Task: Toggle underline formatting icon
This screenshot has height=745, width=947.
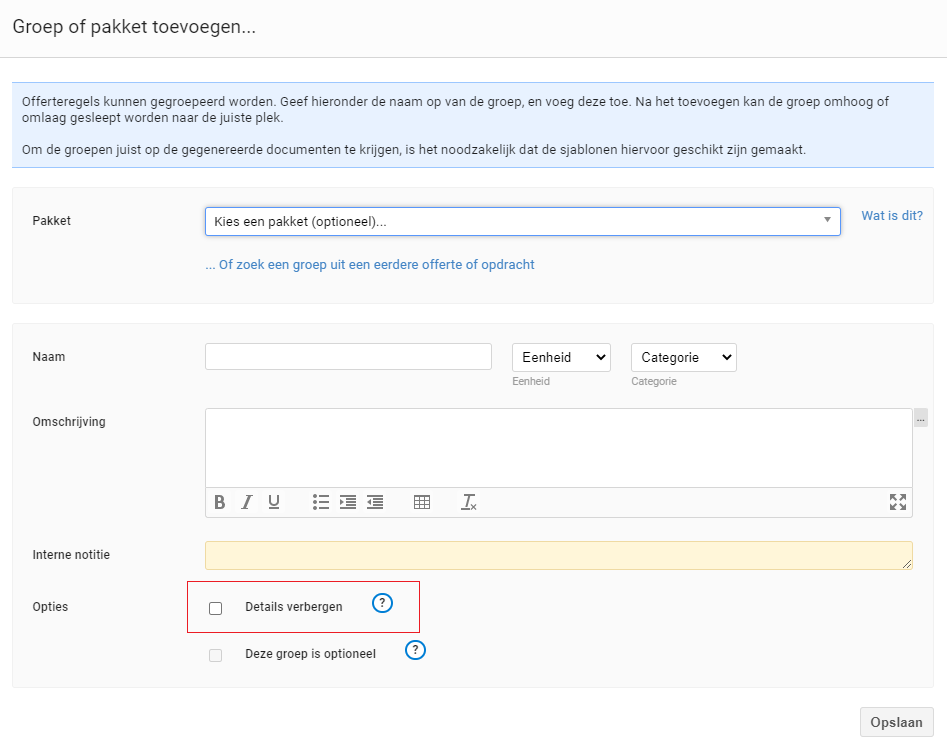Action: point(274,502)
